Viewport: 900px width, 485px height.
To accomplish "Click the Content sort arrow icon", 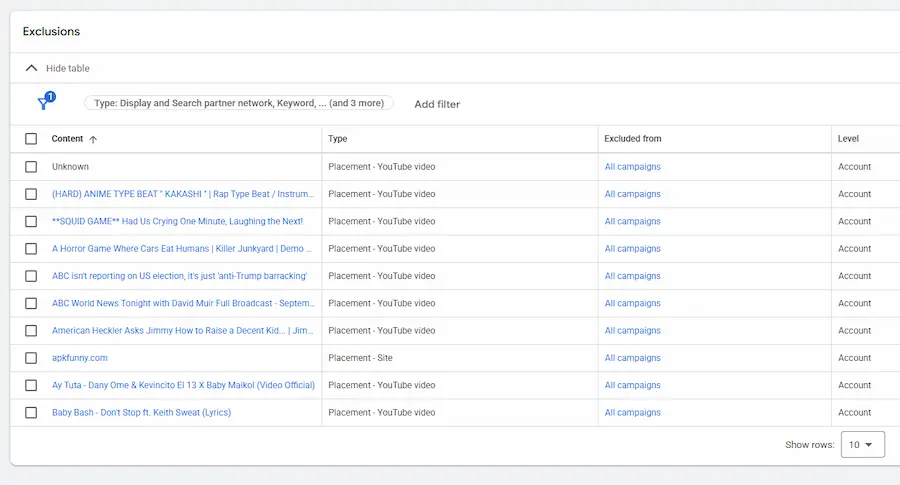I will [93, 139].
